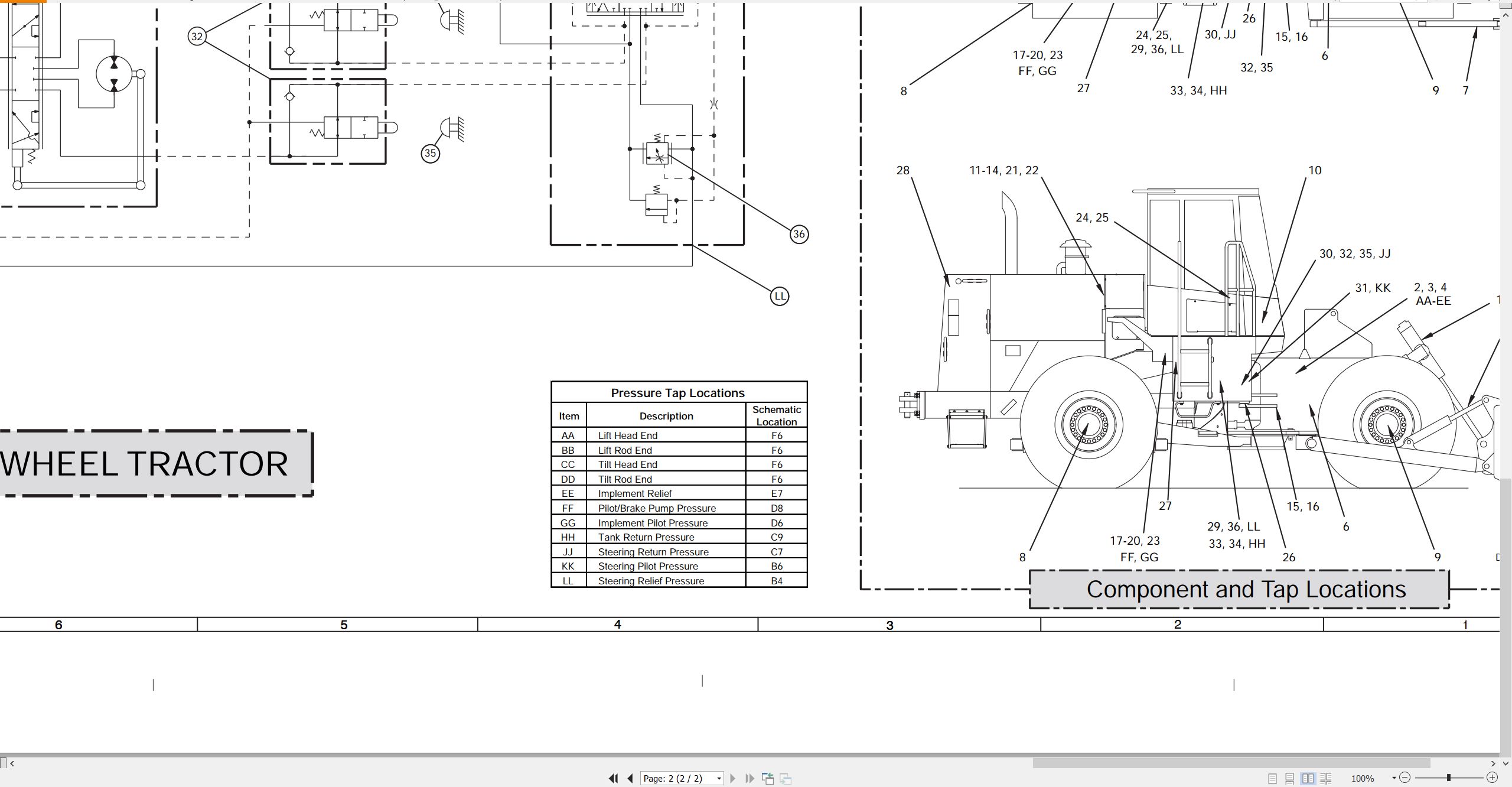Click the Implement Relief description
The image size is (1512, 787).
click(x=635, y=493)
